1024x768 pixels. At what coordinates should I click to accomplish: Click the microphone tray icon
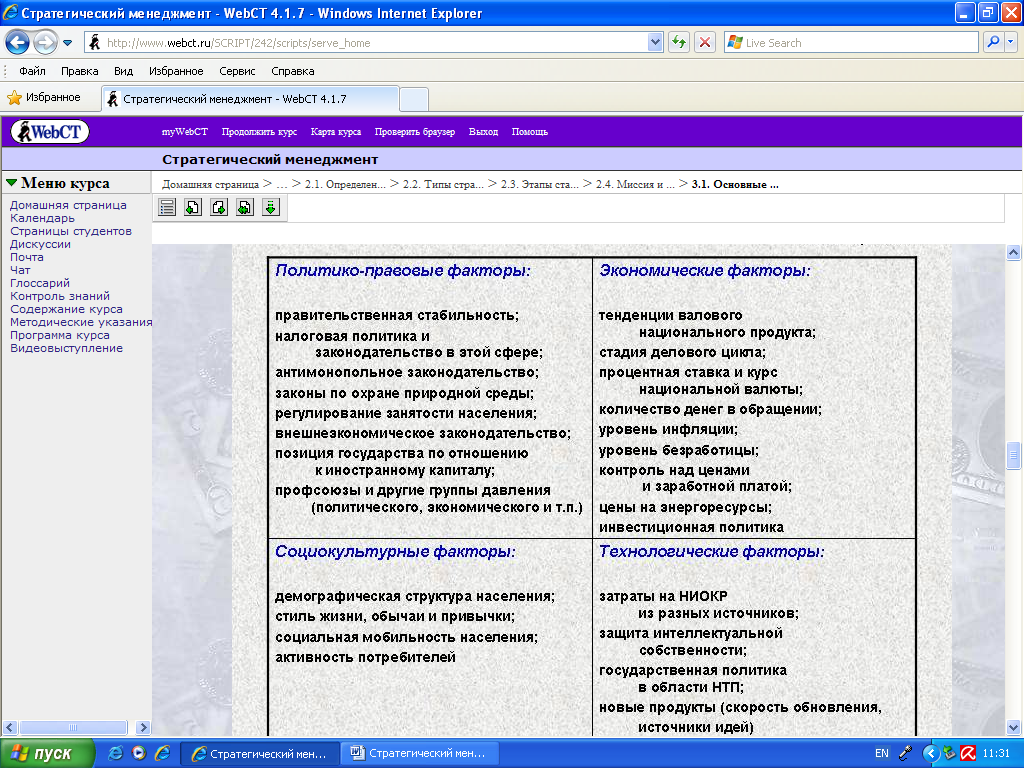905,753
